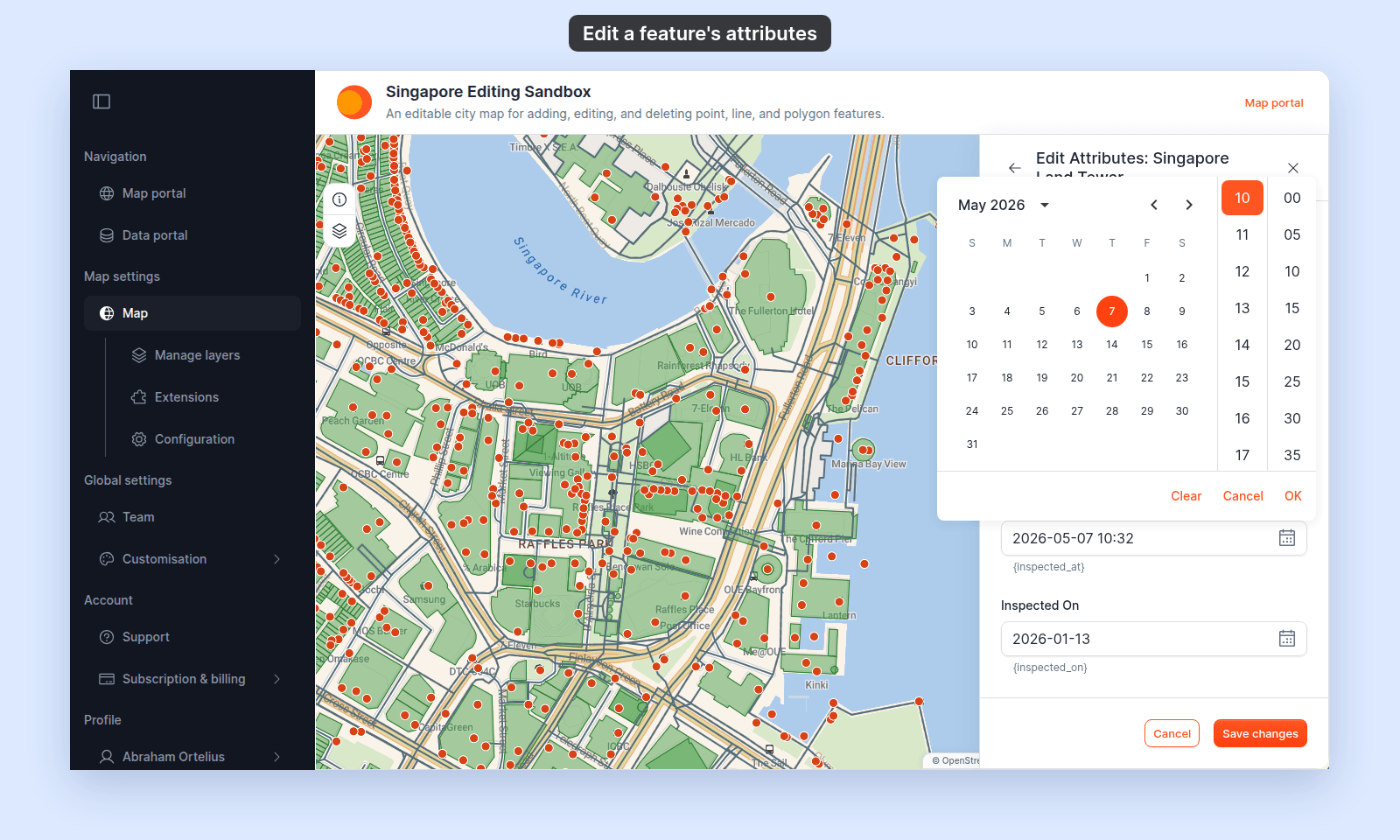Open the map info icon button
This screenshot has height=840, width=1400.
click(x=339, y=199)
